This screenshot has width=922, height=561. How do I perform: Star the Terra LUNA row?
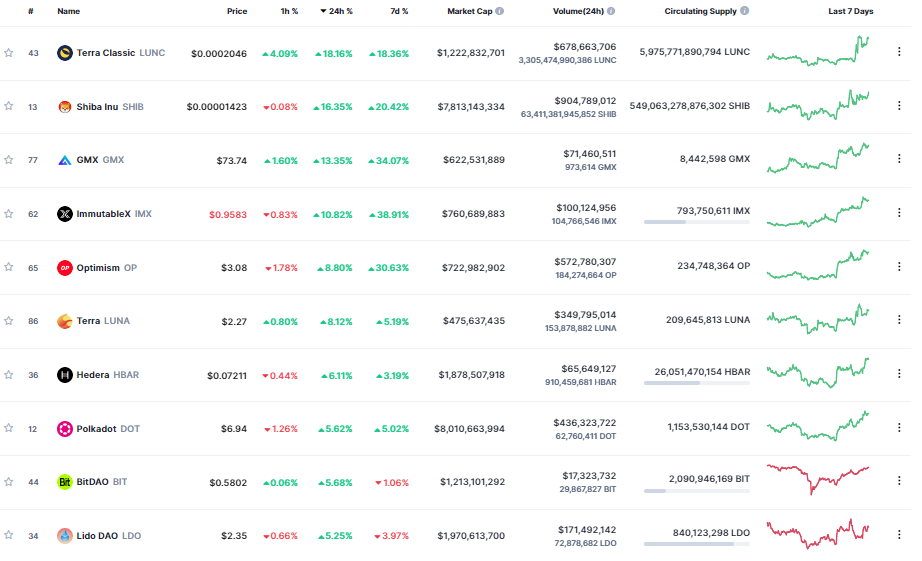tap(9, 320)
